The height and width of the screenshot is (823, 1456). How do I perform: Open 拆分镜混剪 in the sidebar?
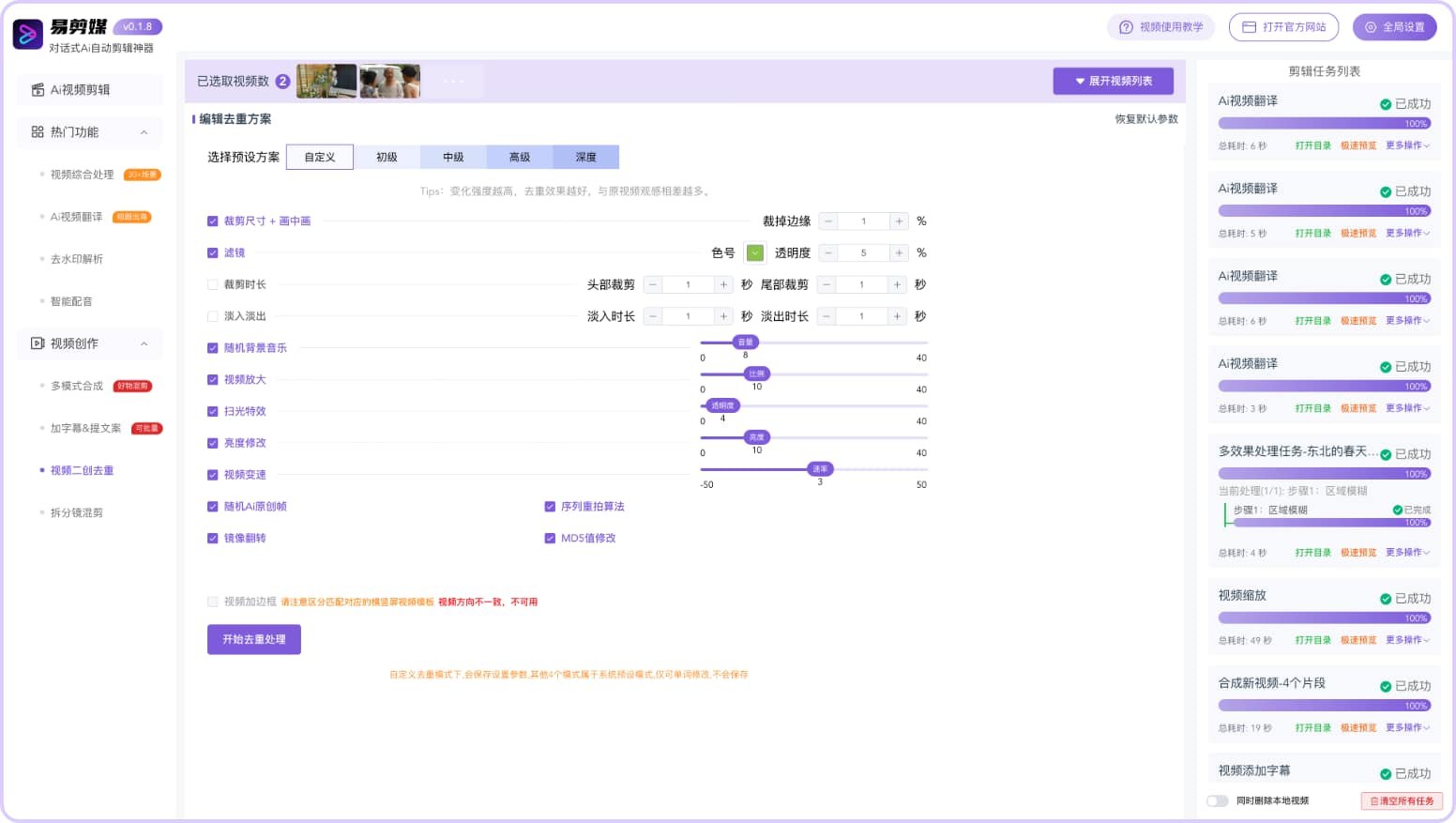pyautogui.click(x=77, y=513)
